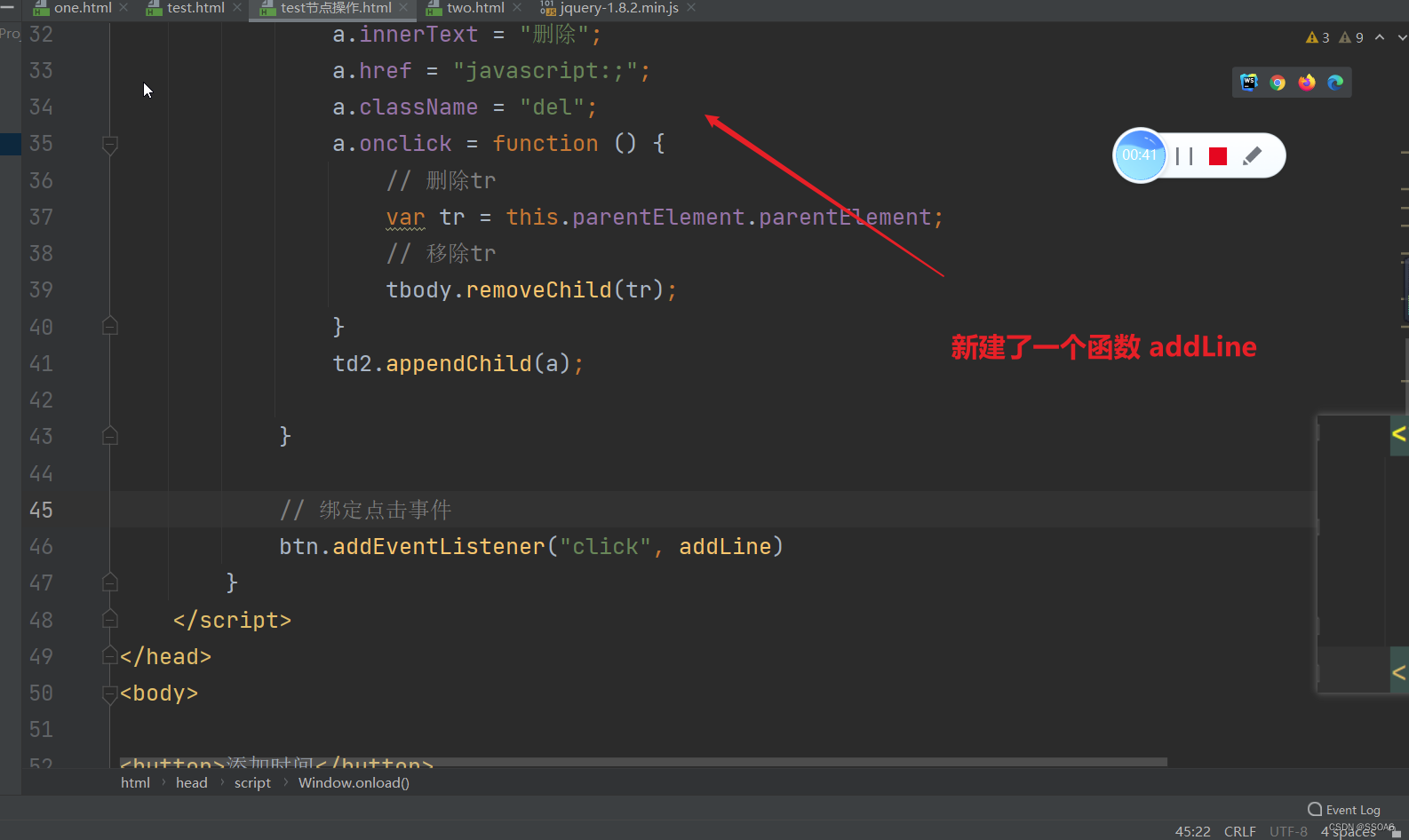Go to next highlighted error arrow
This screenshot has width=1409, height=840.
(1402, 37)
